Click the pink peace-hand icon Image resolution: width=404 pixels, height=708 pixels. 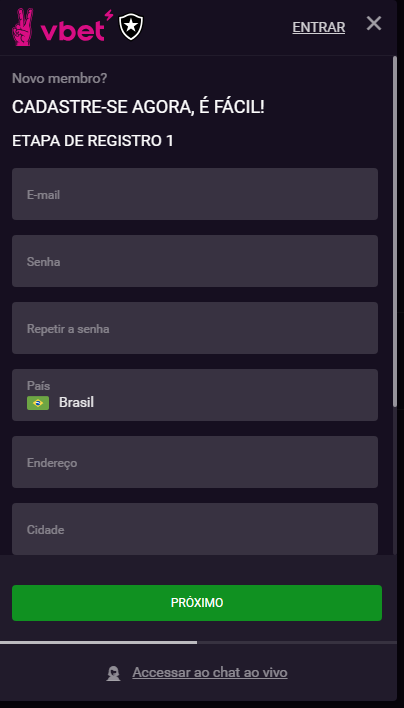tap(24, 28)
